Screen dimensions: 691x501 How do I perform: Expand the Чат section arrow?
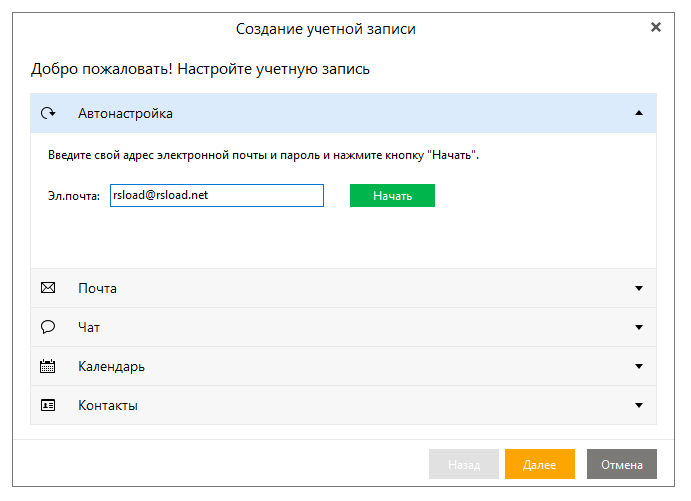point(639,327)
